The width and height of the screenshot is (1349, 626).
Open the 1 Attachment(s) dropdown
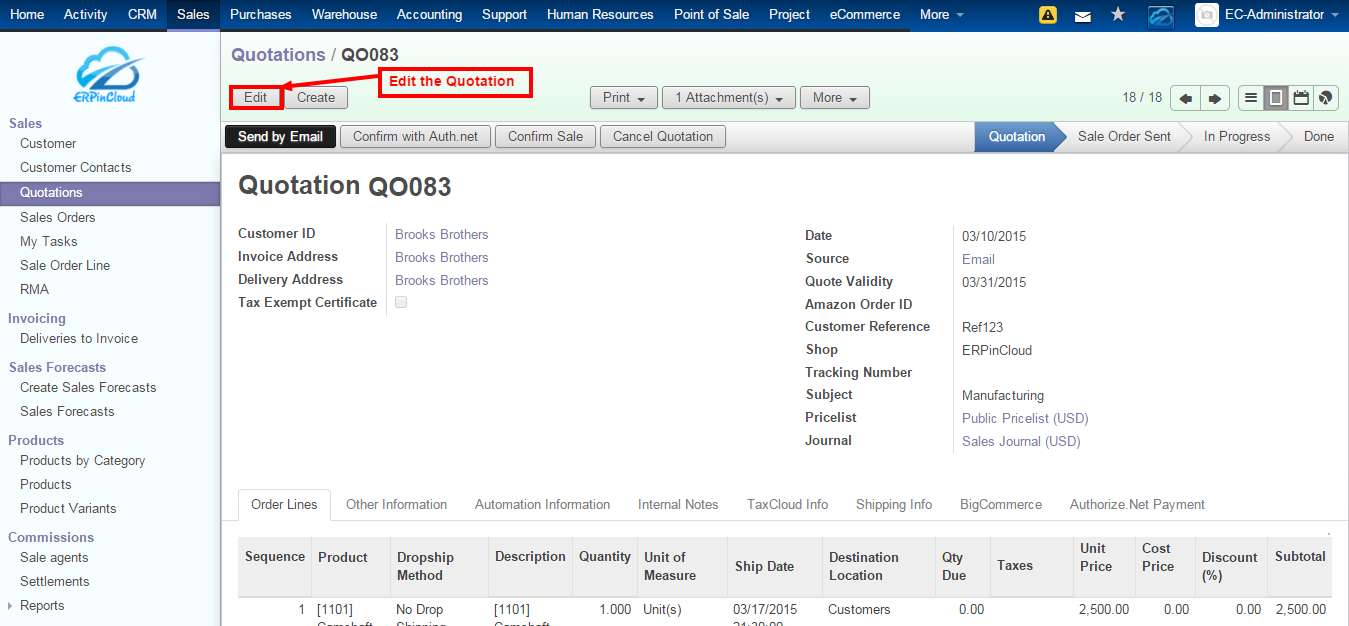(729, 98)
